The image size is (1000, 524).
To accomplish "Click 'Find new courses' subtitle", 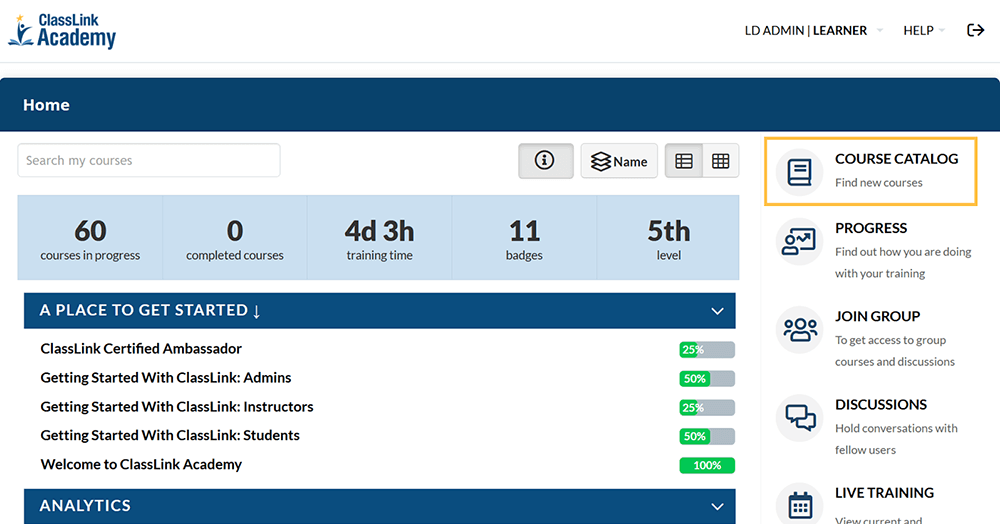I will pyautogui.click(x=878, y=183).
